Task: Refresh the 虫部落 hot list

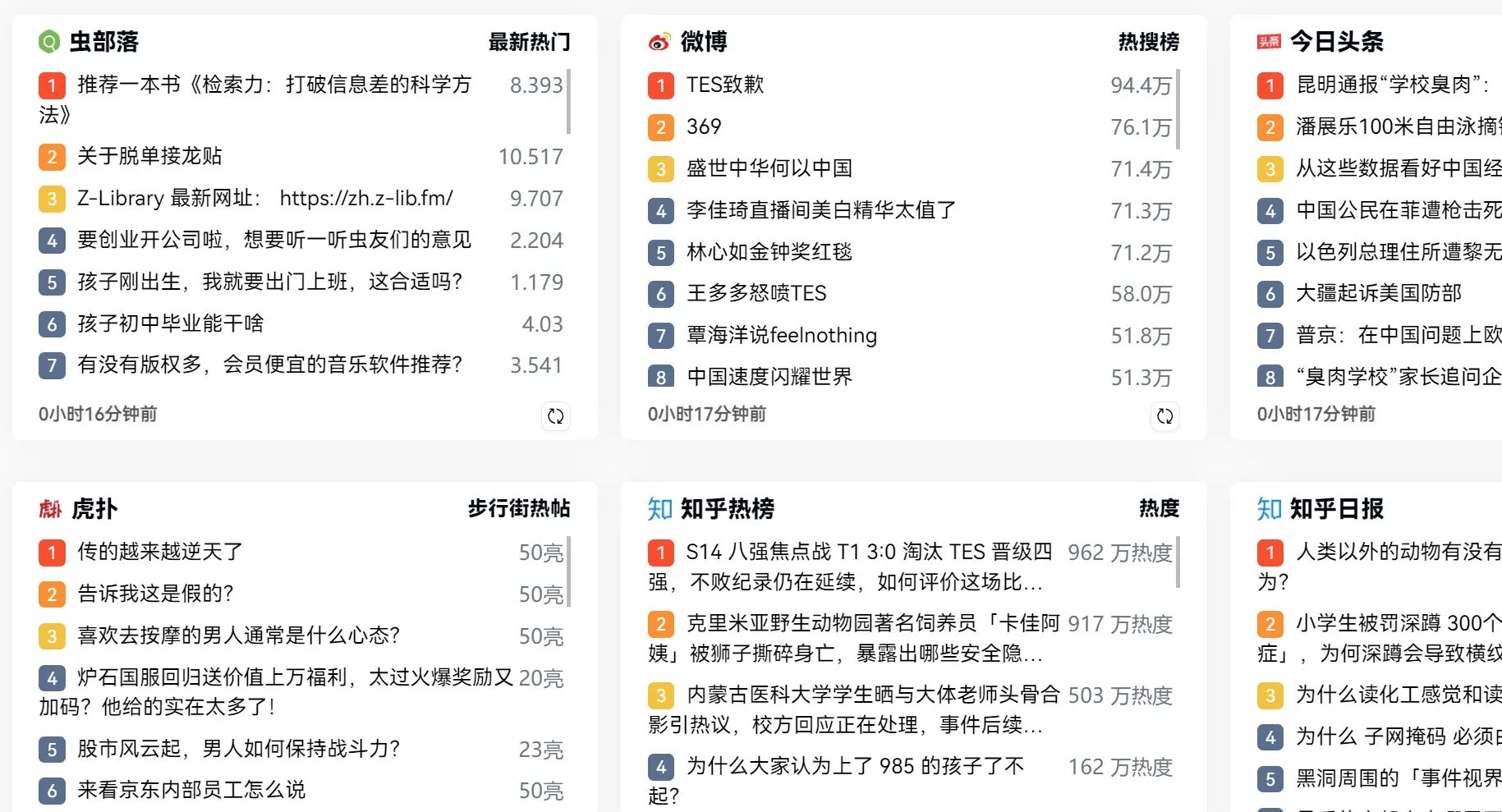Action: (556, 416)
